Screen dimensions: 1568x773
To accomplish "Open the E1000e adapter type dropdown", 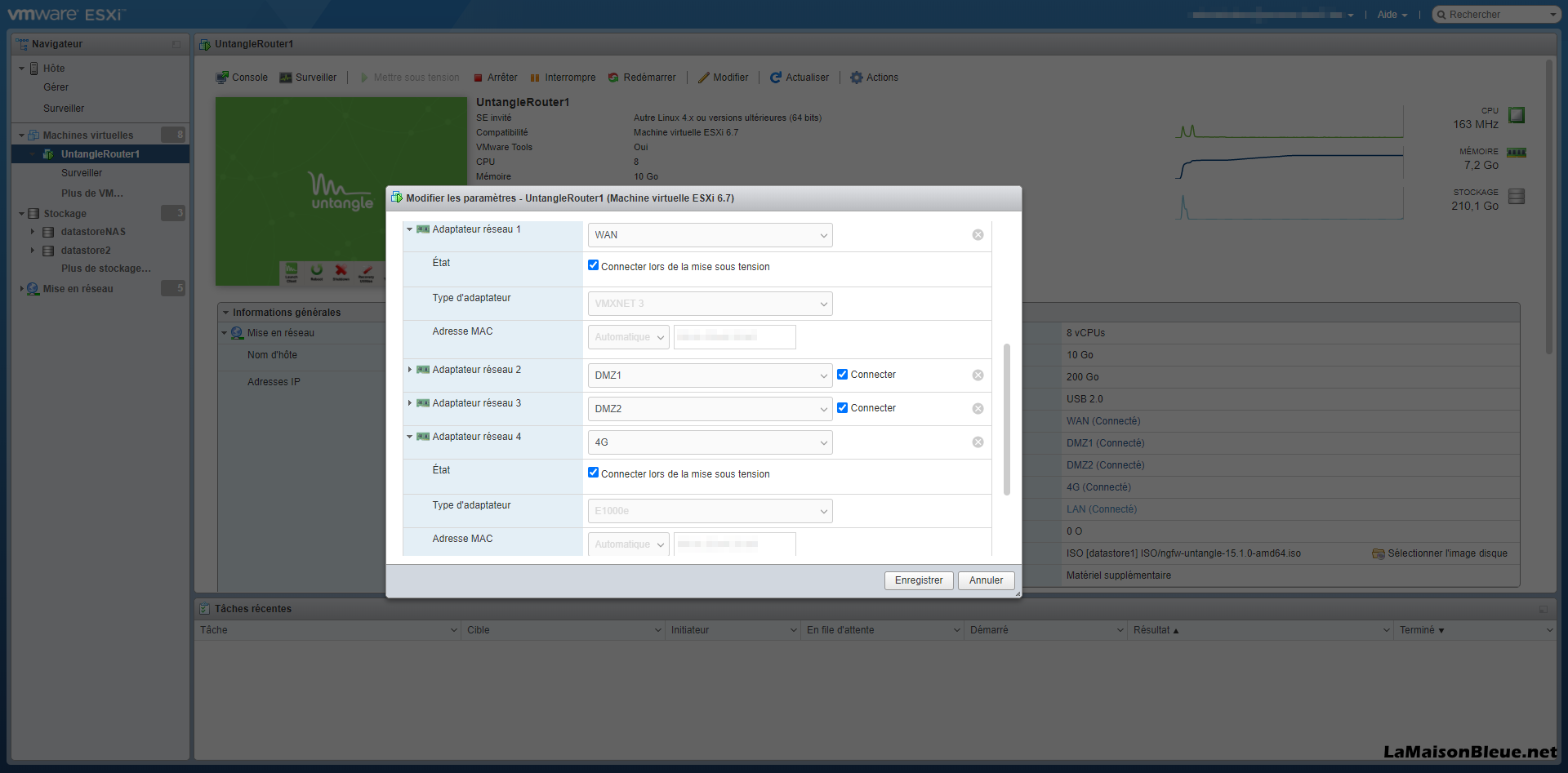I will 710,511.
